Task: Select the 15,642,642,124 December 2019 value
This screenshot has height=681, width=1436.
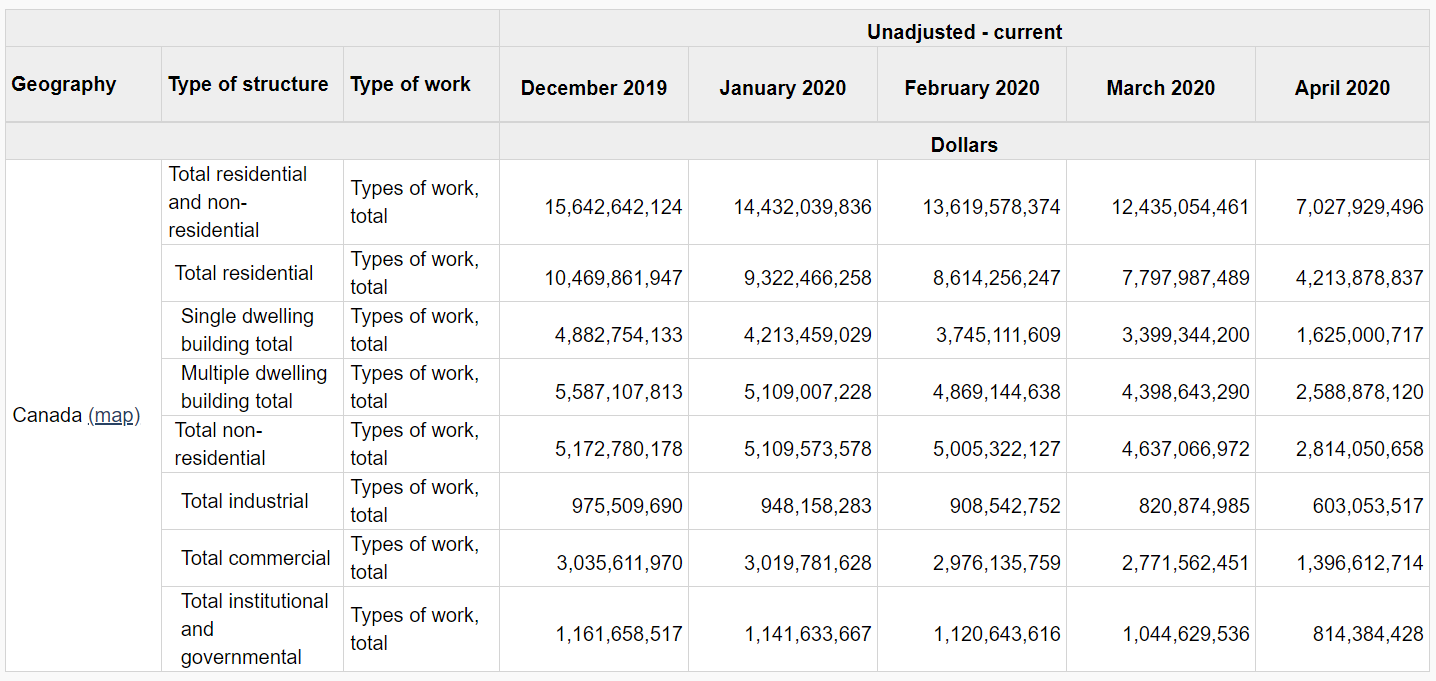Action: click(x=614, y=207)
